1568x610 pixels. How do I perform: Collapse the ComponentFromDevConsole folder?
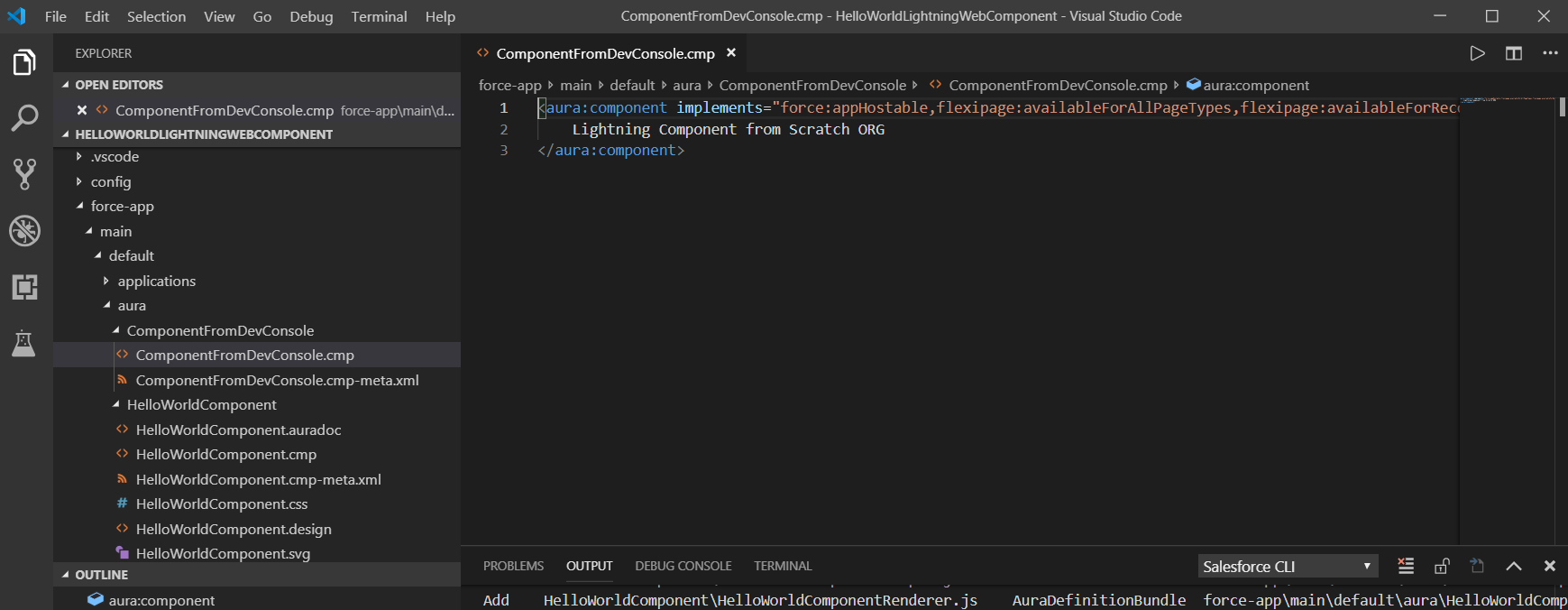click(x=257, y=330)
